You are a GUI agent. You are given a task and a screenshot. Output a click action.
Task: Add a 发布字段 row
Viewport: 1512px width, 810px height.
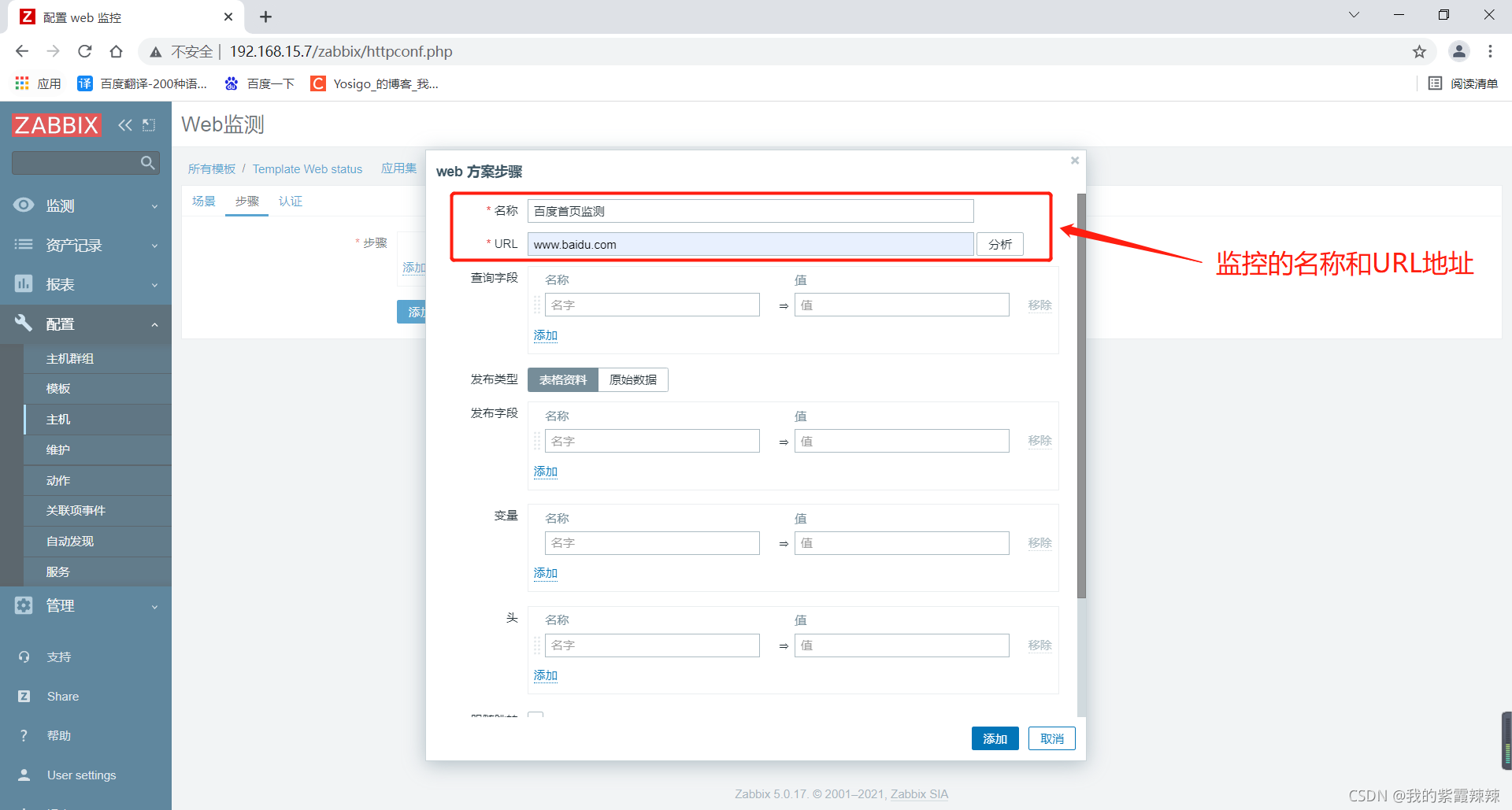point(546,472)
